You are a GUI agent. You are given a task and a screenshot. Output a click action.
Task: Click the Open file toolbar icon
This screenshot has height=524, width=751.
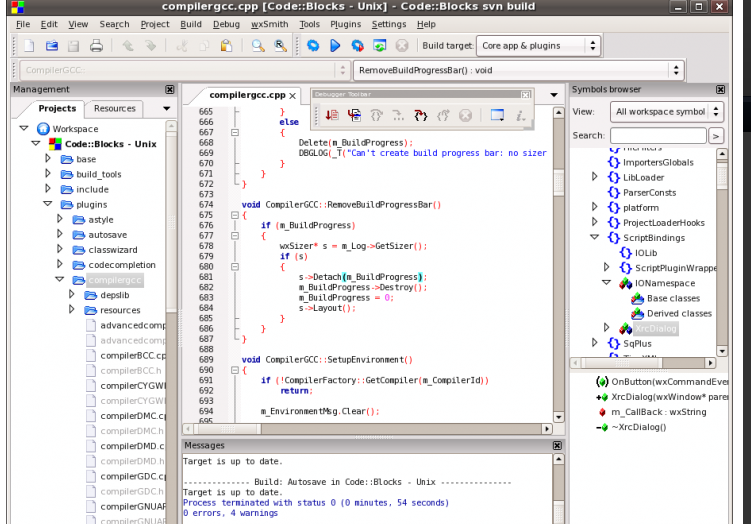tap(52, 46)
